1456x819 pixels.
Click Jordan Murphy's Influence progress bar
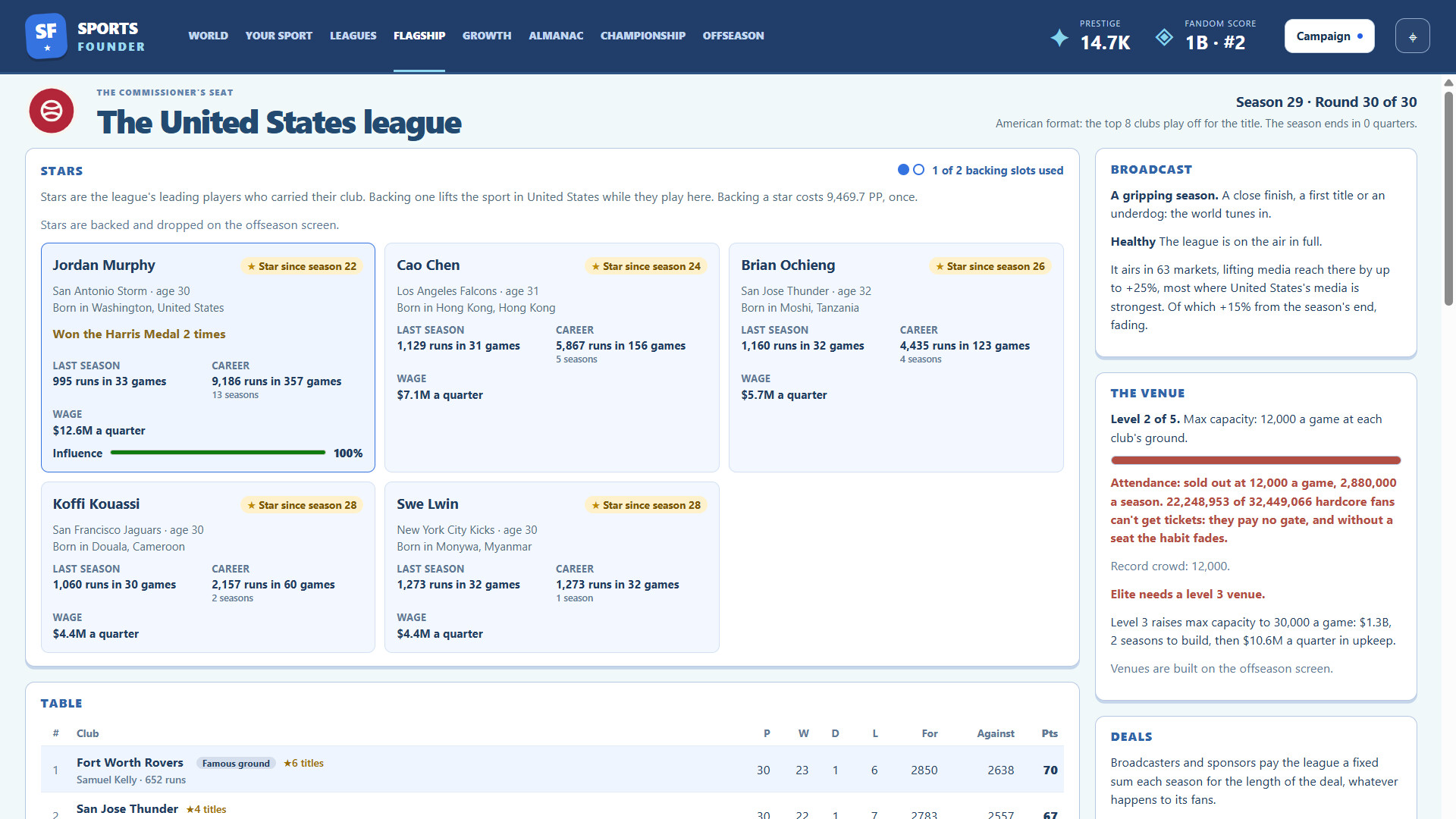tap(218, 453)
